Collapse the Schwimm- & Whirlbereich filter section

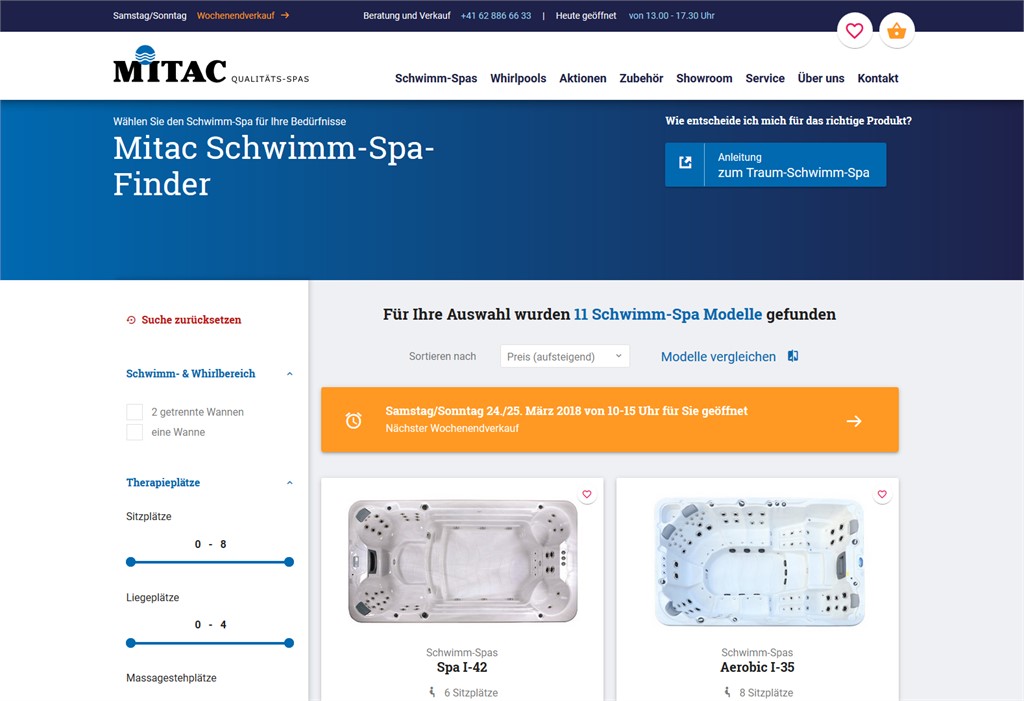pos(290,374)
